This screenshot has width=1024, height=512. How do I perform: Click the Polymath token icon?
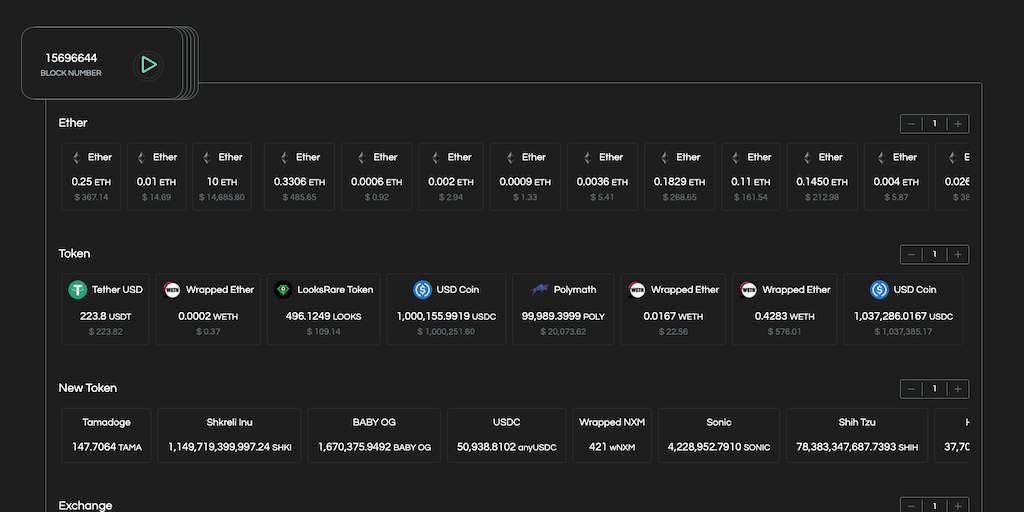(540, 290)
